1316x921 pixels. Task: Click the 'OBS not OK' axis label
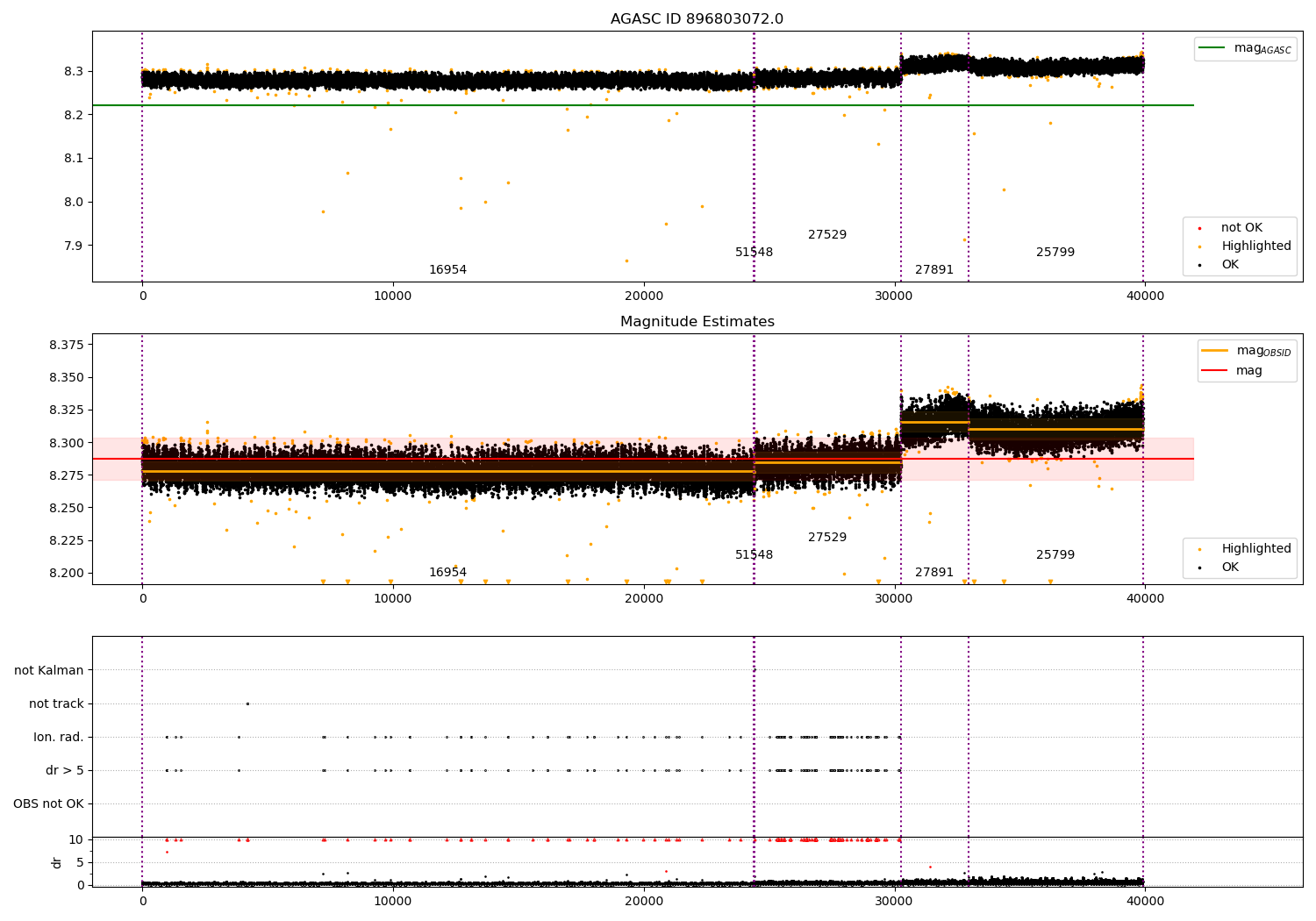point(48,803)
